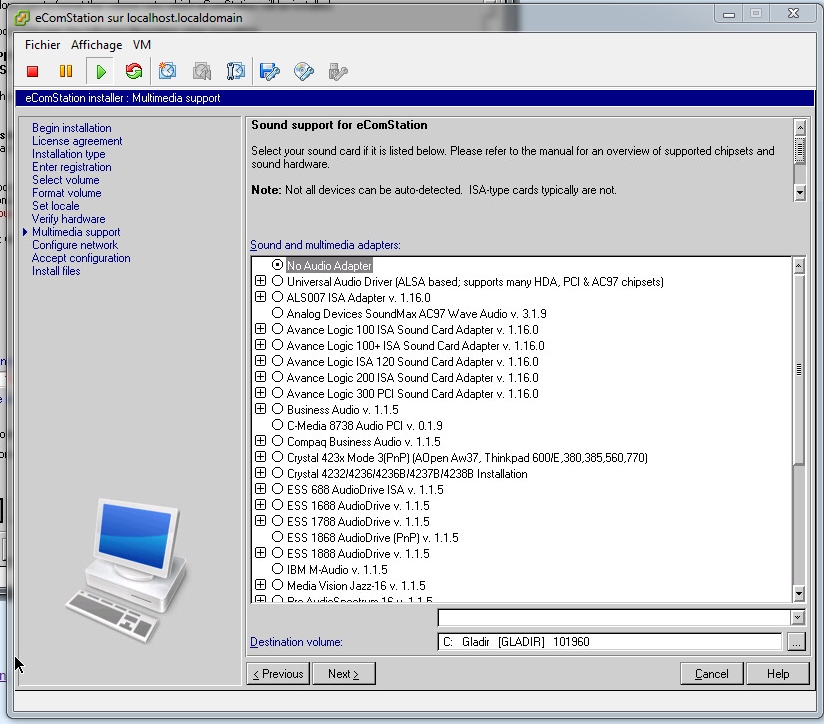Pause the virtual machine

66,71
